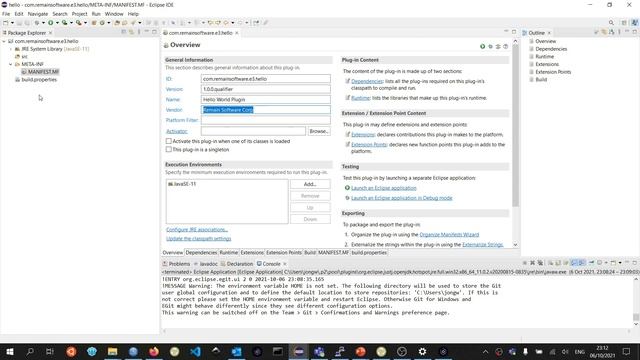
Task: Open the Declaration view tab
Action: [237, 264]
